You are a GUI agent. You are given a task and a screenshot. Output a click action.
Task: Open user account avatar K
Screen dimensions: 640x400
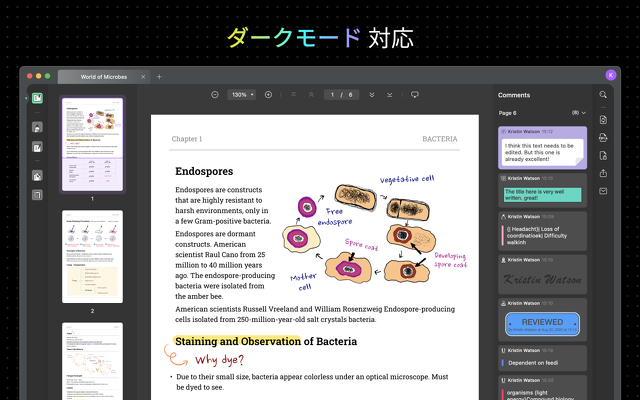[x=610, y=75]
